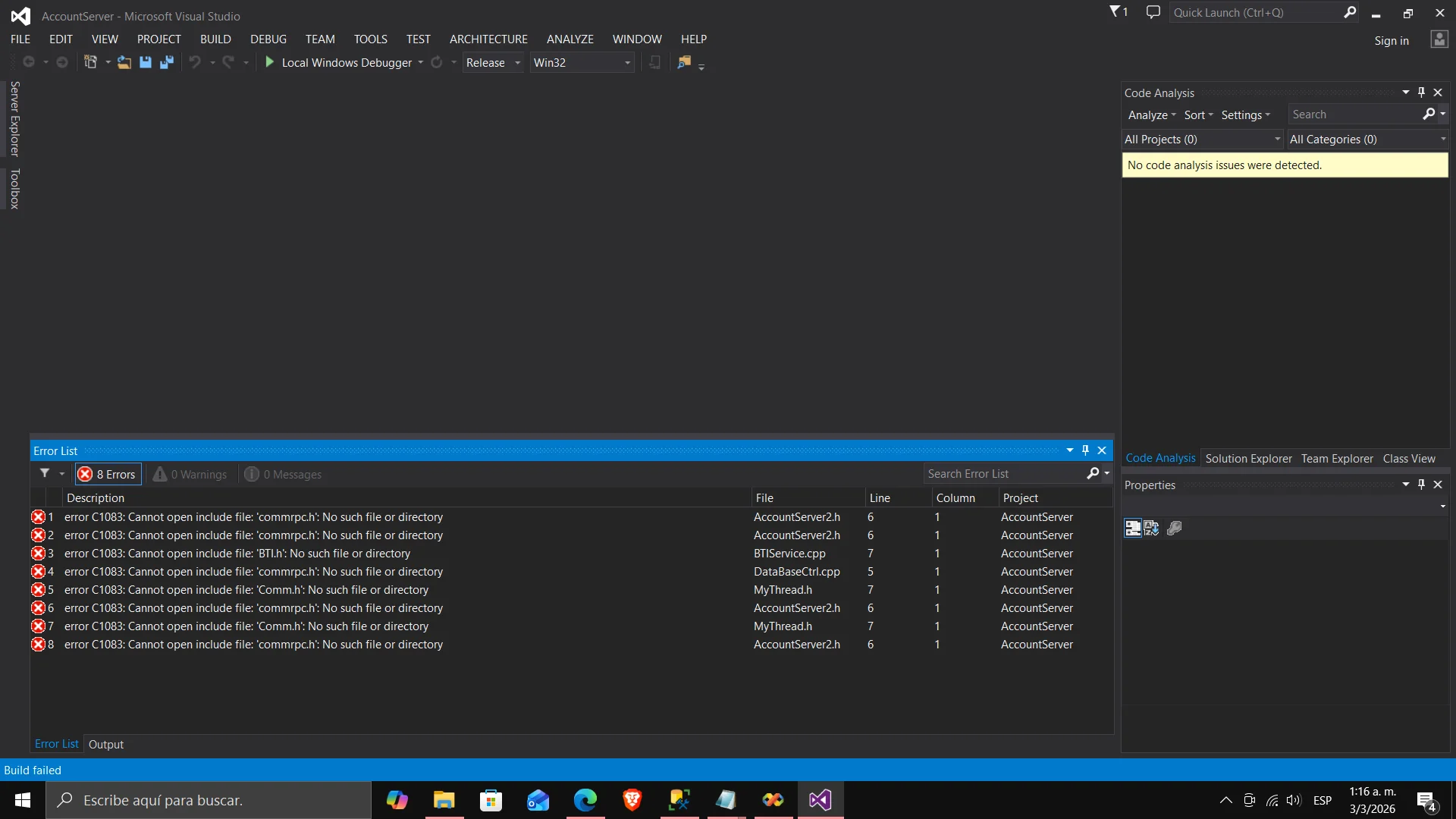
Task: Click the Sign in link
Action: pyautogui.click(x=1391, y=40)
